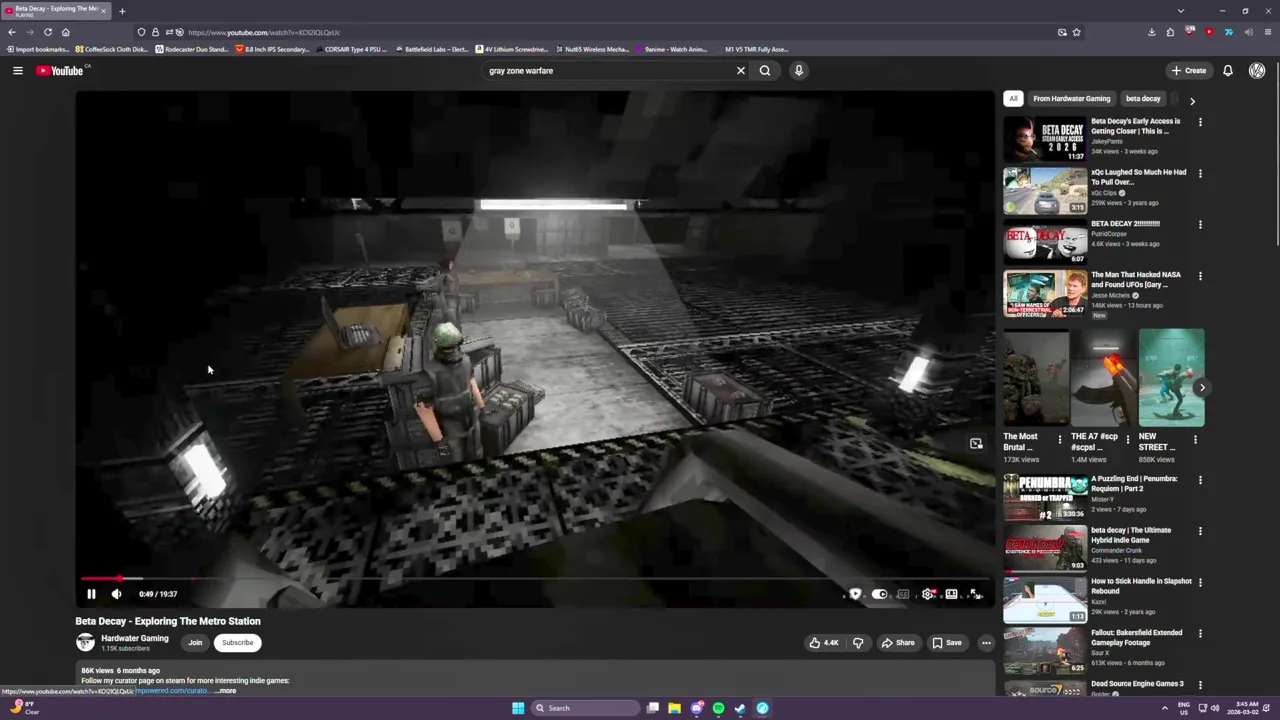Open the red YouTube extension icon

point(1209,32)
